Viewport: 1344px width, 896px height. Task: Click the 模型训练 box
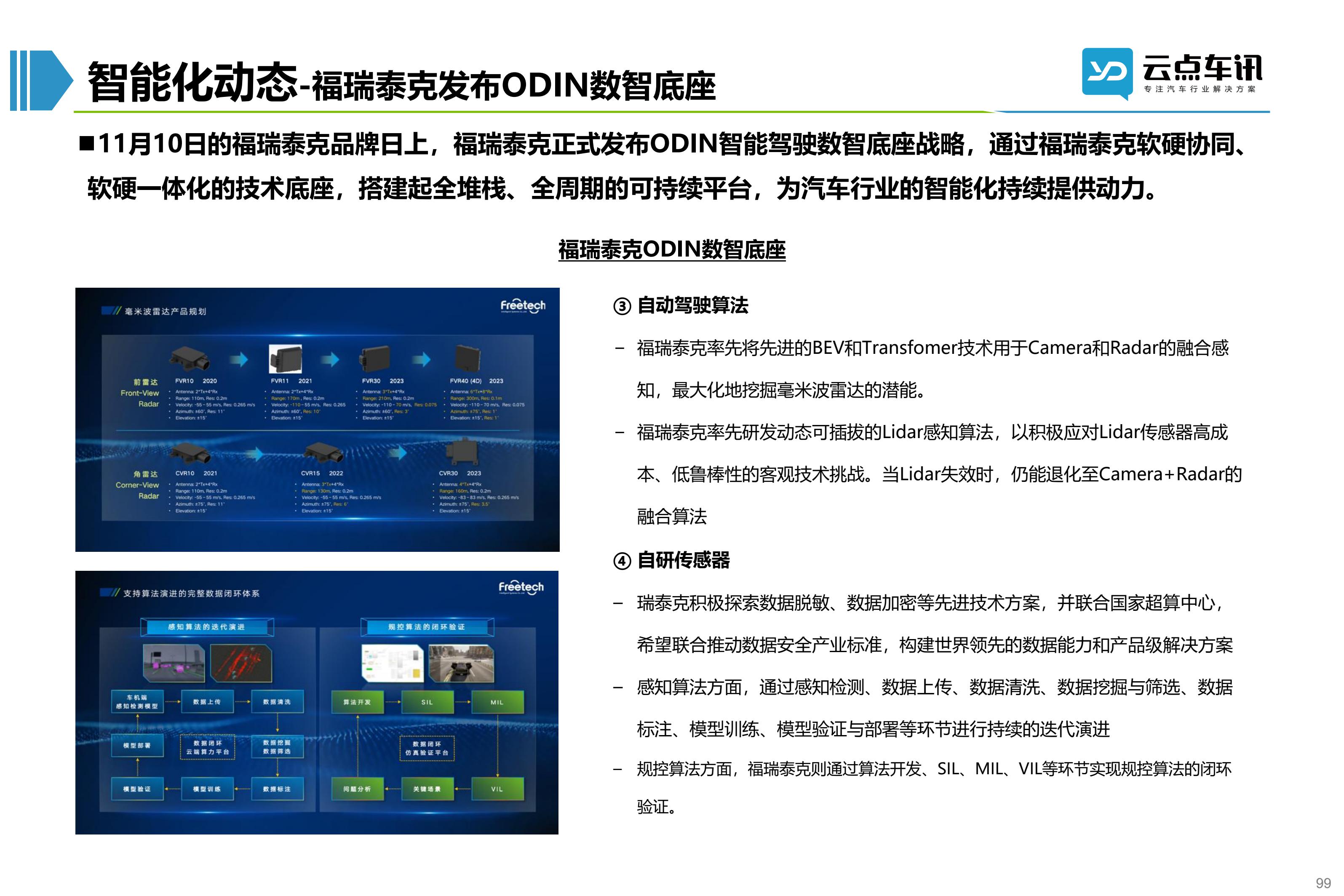coord(207,789)
